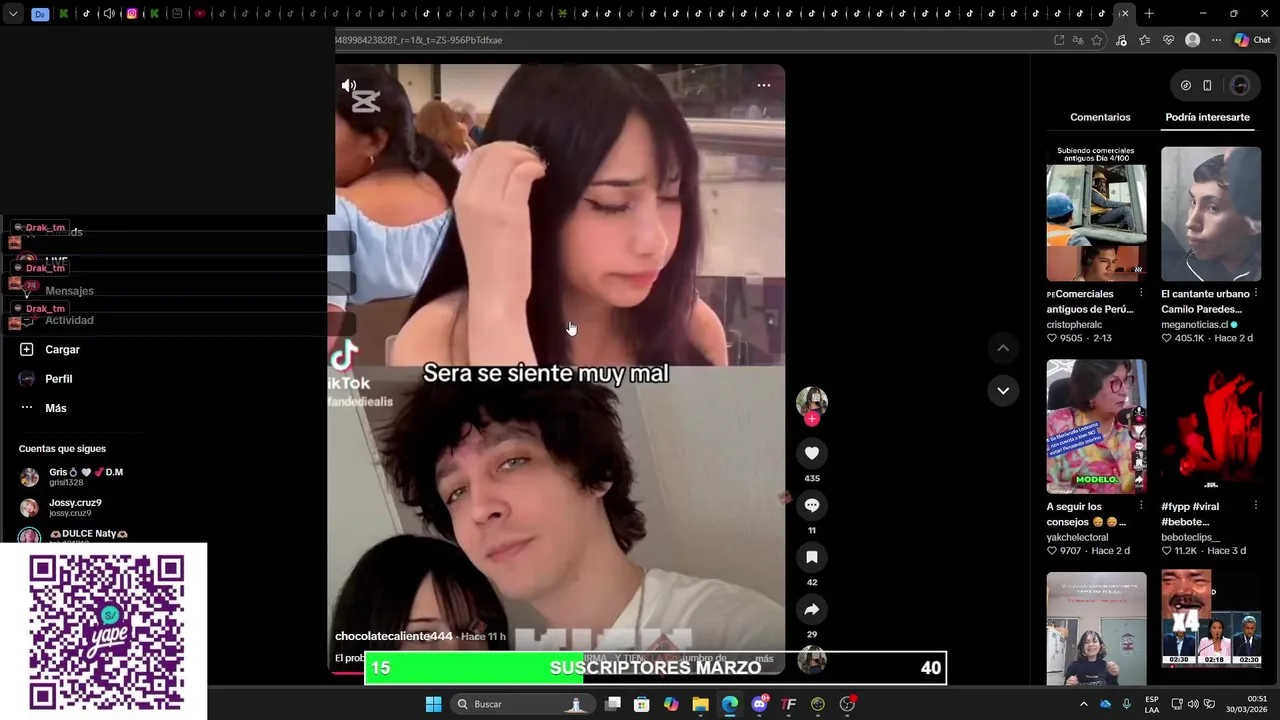Open a new browser tab with plus

1149,14
